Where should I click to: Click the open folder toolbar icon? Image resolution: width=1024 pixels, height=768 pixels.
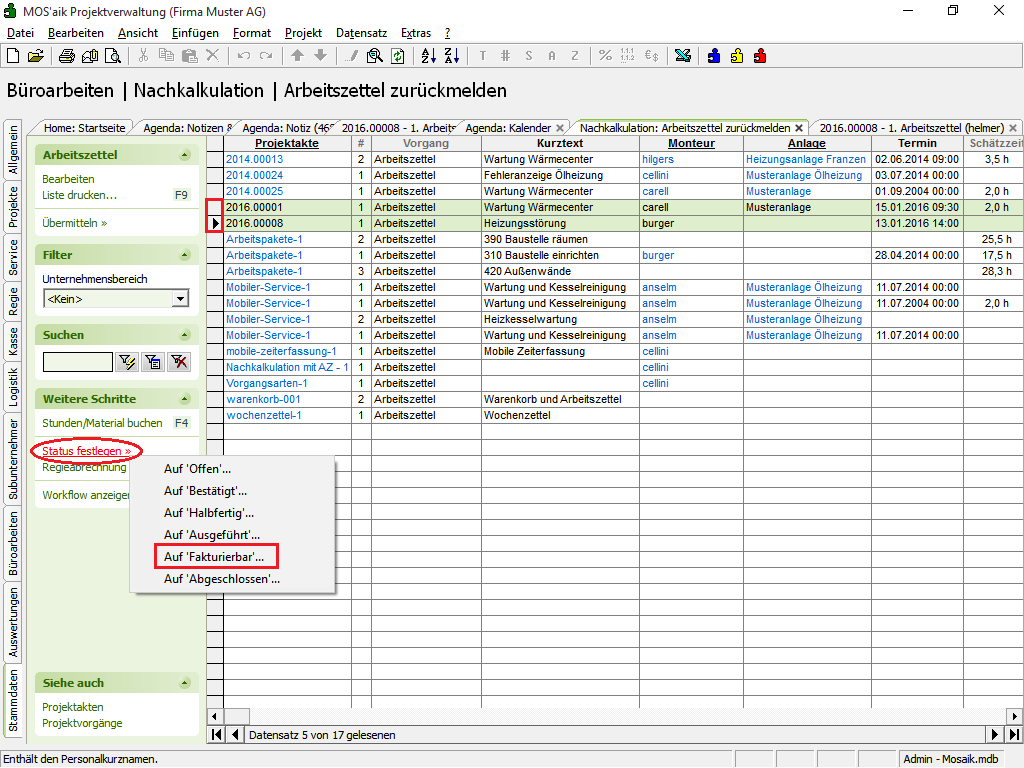click(x=35, y=56)
